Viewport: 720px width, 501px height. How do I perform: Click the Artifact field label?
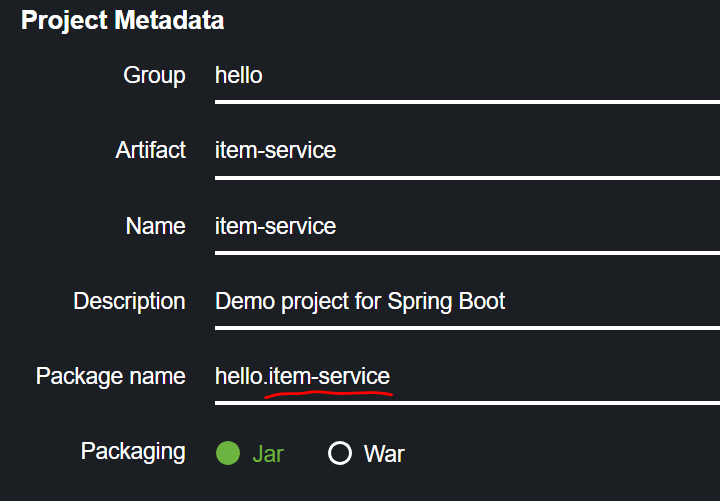click(150, 151)
